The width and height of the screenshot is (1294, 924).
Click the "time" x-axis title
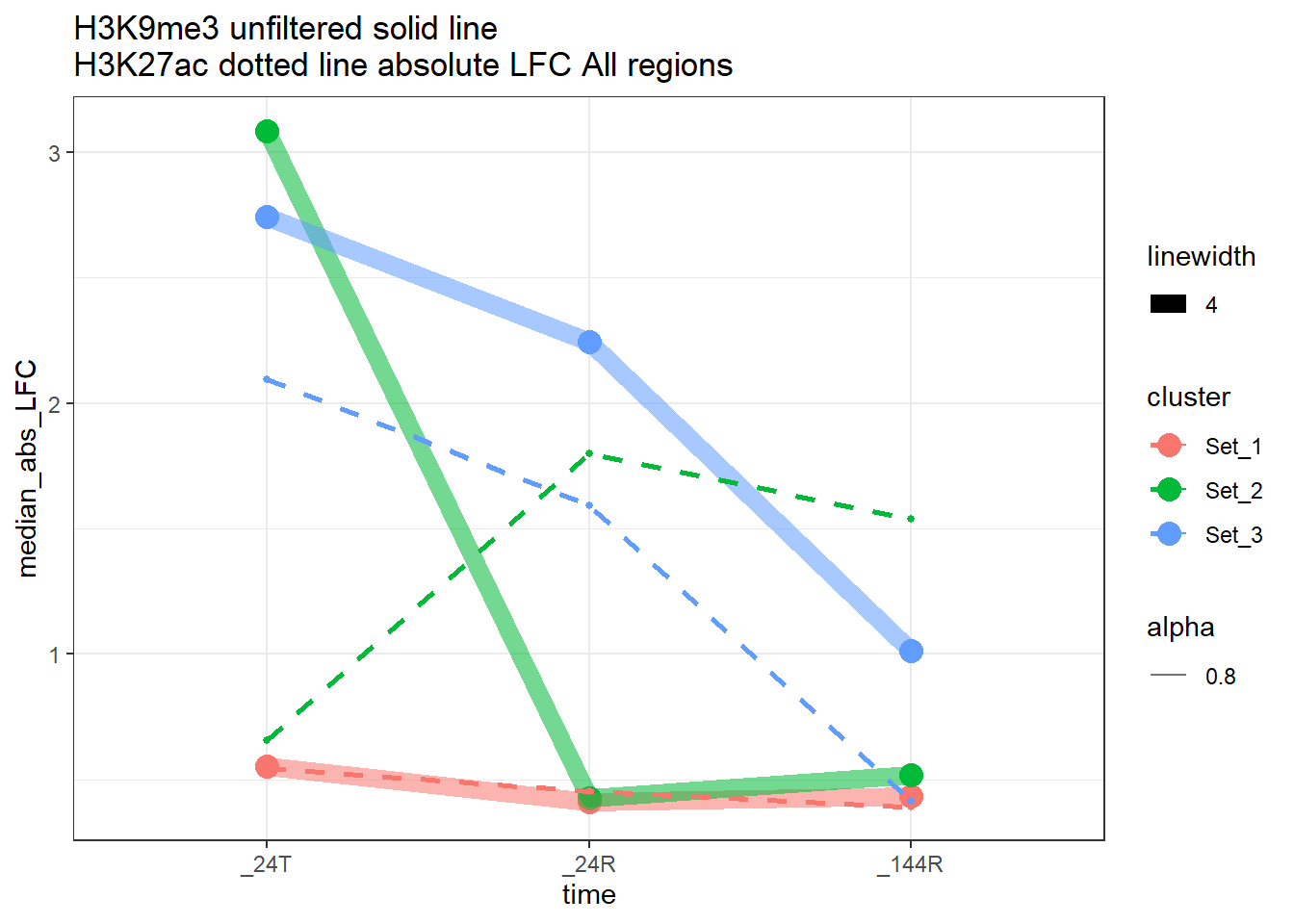point(589,895)
